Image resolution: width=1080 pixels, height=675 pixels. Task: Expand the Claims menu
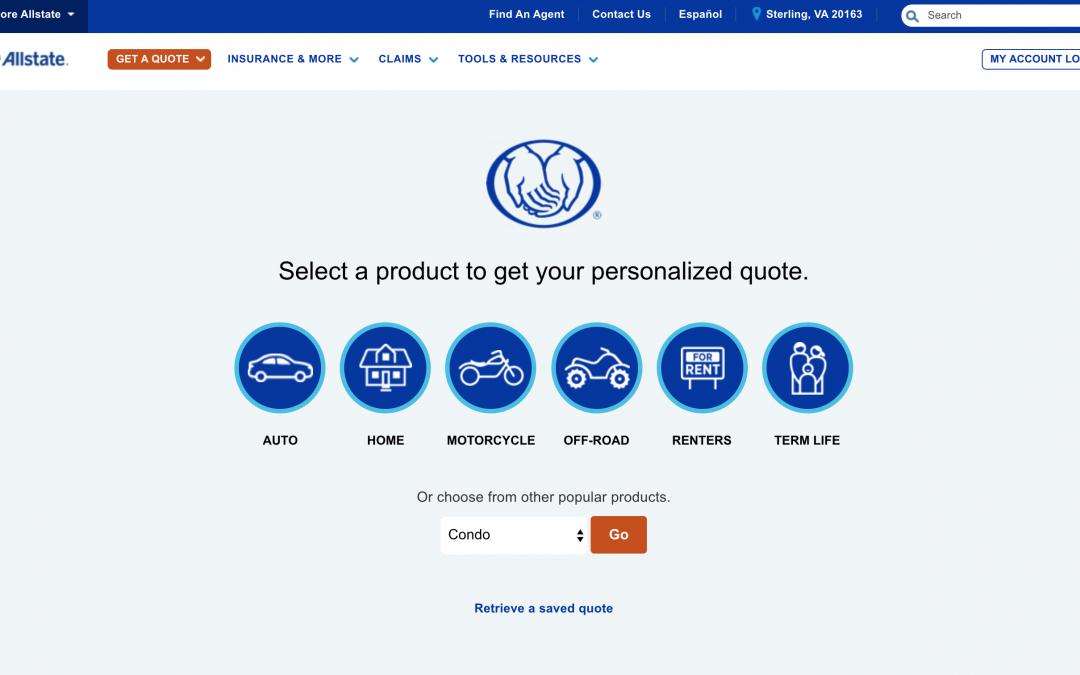point(408,59)
